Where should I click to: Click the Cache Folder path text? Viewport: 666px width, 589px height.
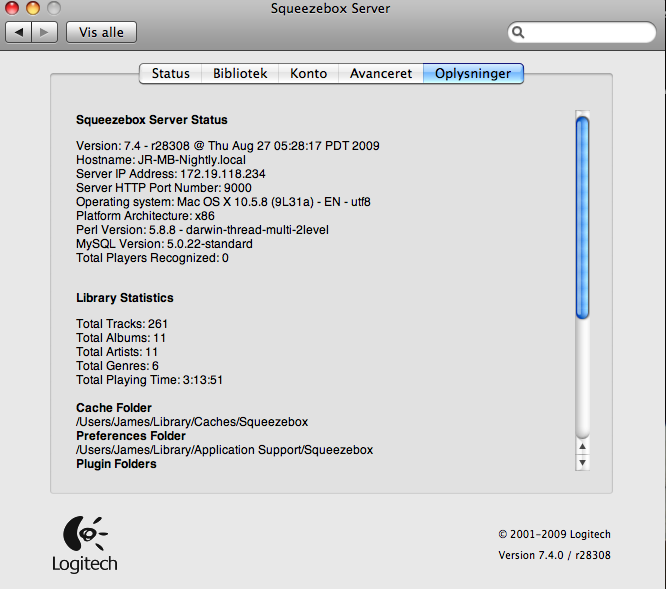(192, 422)
